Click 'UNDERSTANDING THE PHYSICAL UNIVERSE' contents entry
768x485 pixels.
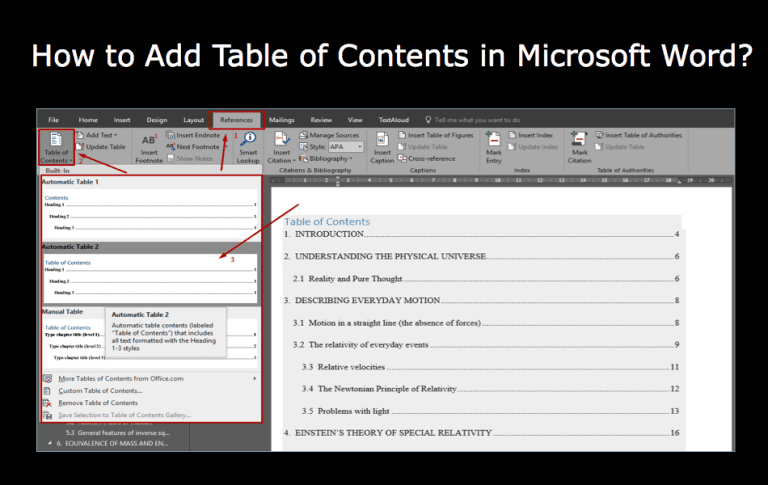coord(482,256)
